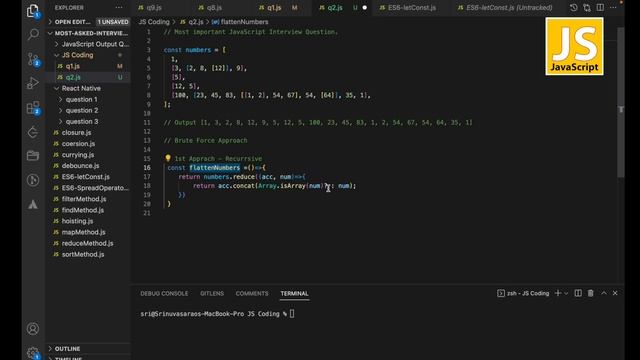Open reduceMethod.js file
The image size is (640, 360).
pyautogui.click(x=87, y=243)
